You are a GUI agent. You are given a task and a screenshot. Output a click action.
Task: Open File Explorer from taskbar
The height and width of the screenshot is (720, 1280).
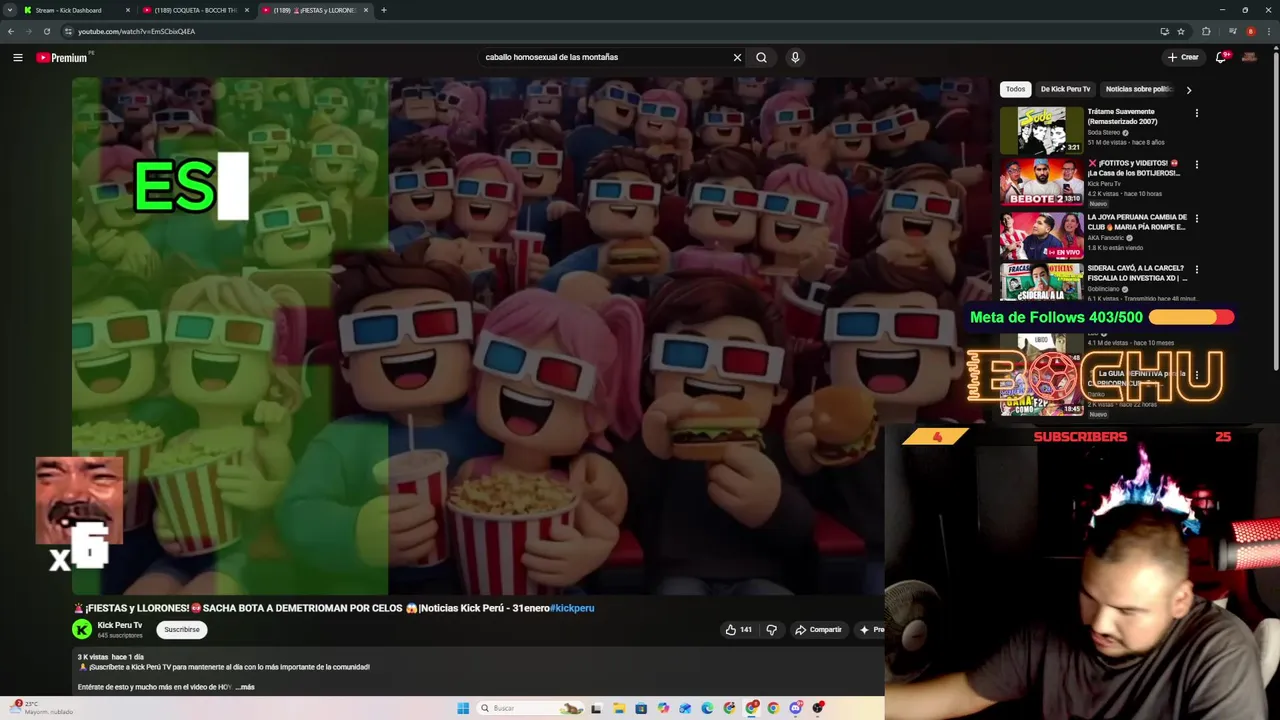(x=619, y=708)
